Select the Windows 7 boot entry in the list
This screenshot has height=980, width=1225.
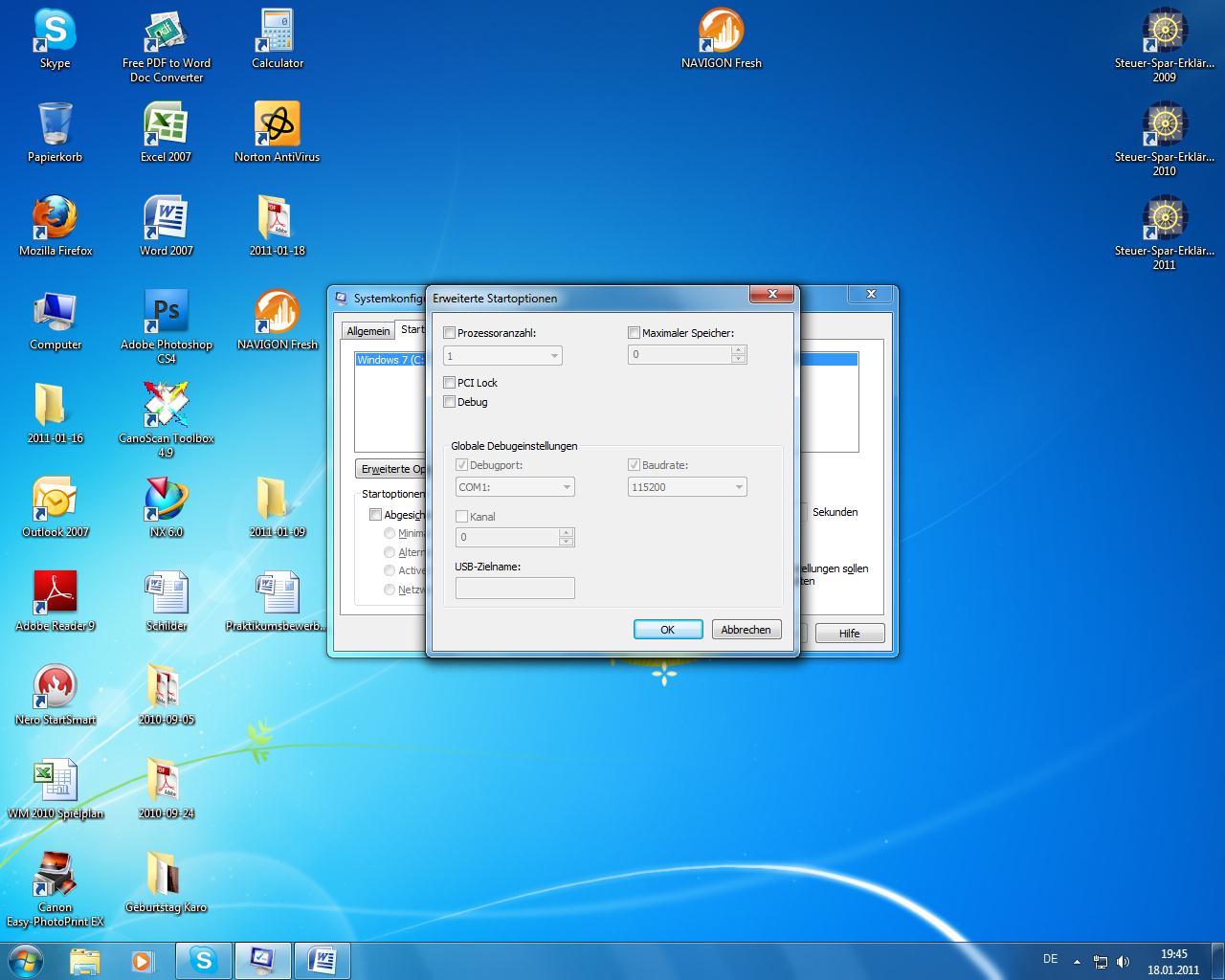click(x=391, y=360)
